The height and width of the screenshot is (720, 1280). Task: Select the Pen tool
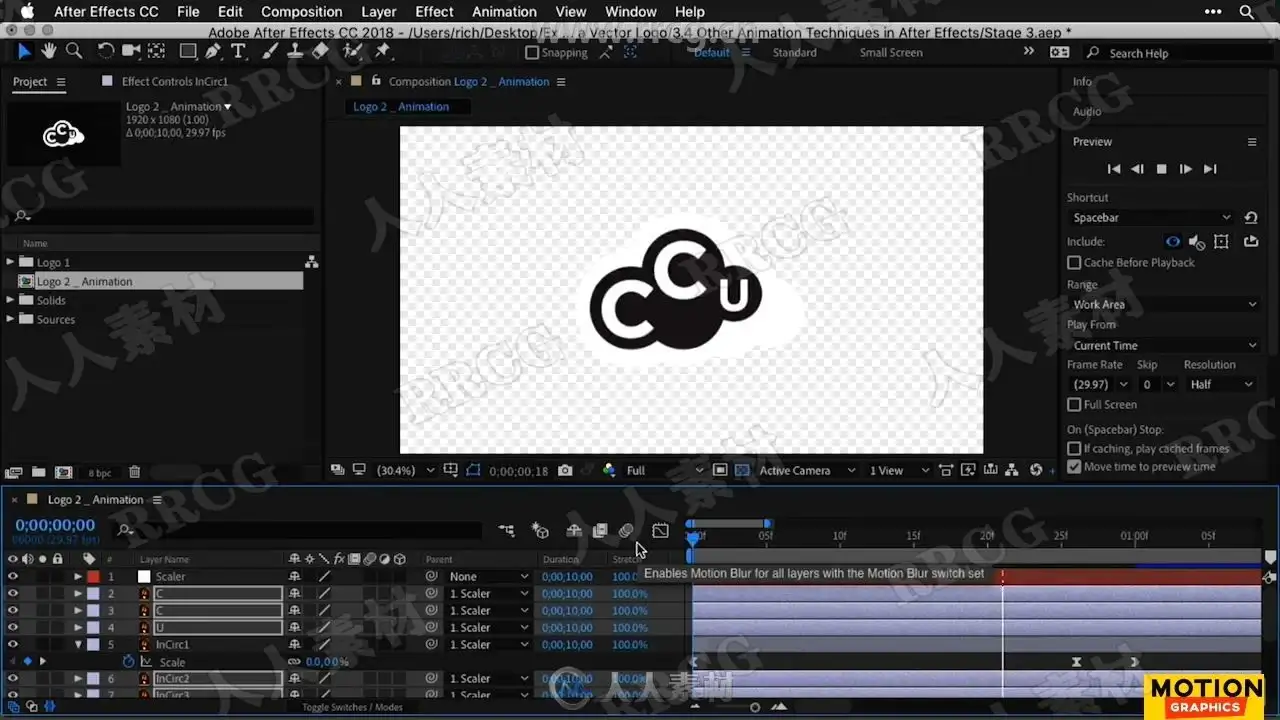213,51
